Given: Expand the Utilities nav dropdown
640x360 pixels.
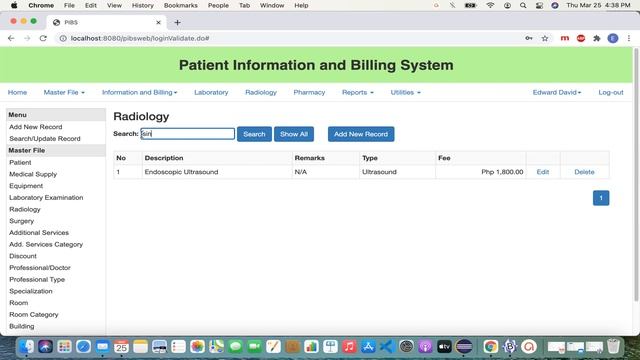Looking at the screenshot, I should [405, 92].
